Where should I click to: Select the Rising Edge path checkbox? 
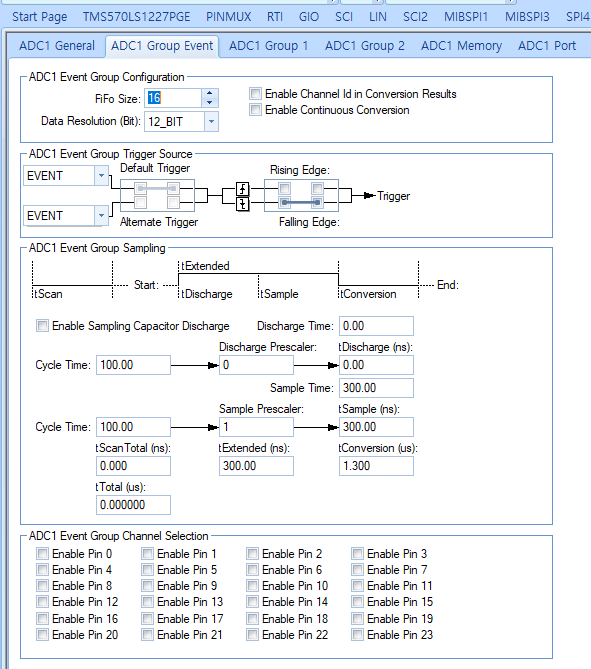[x=284, y=188]
